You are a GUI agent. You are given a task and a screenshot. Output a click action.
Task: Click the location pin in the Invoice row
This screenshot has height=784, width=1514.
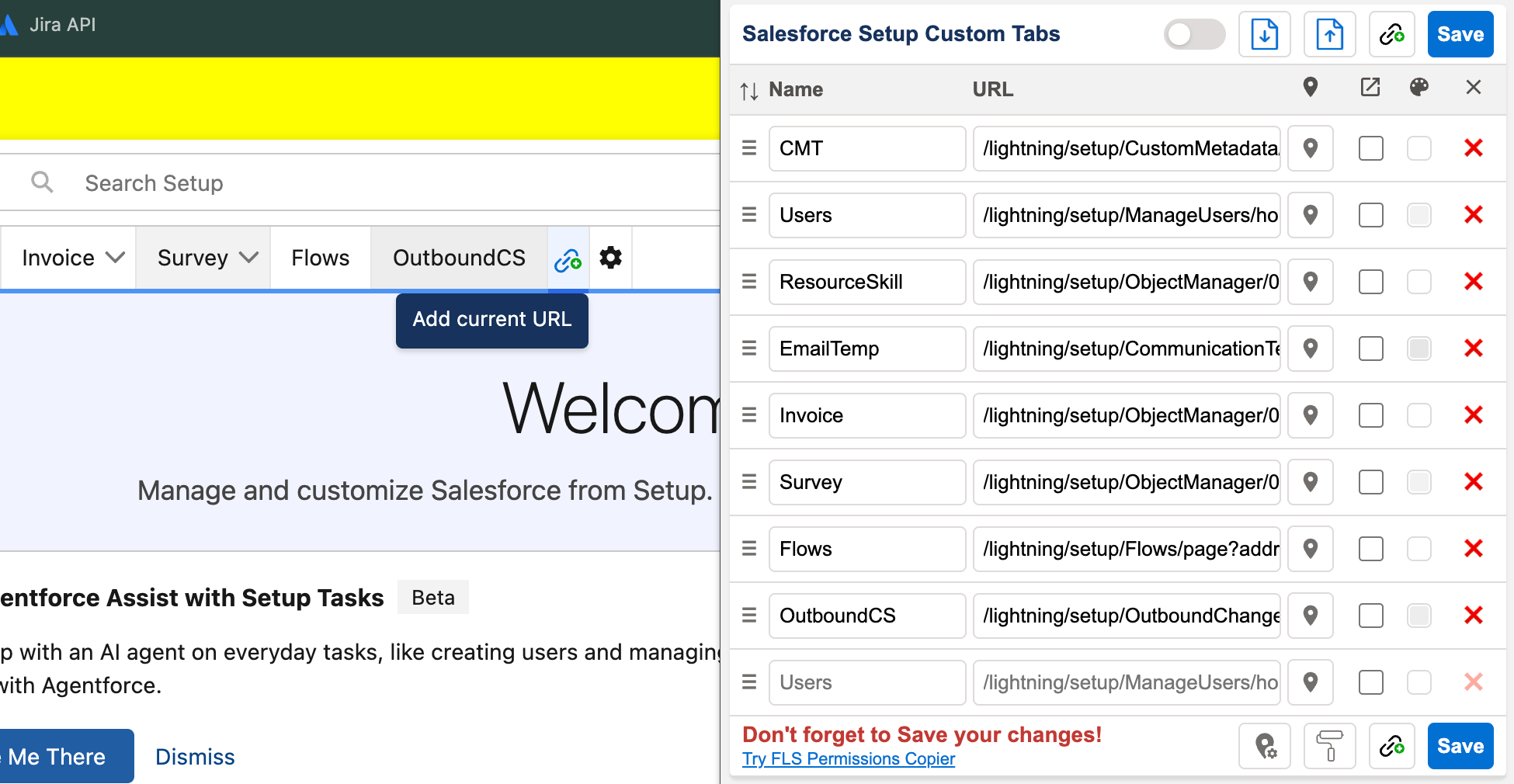pyautogui.click(x=1311, y=415)
